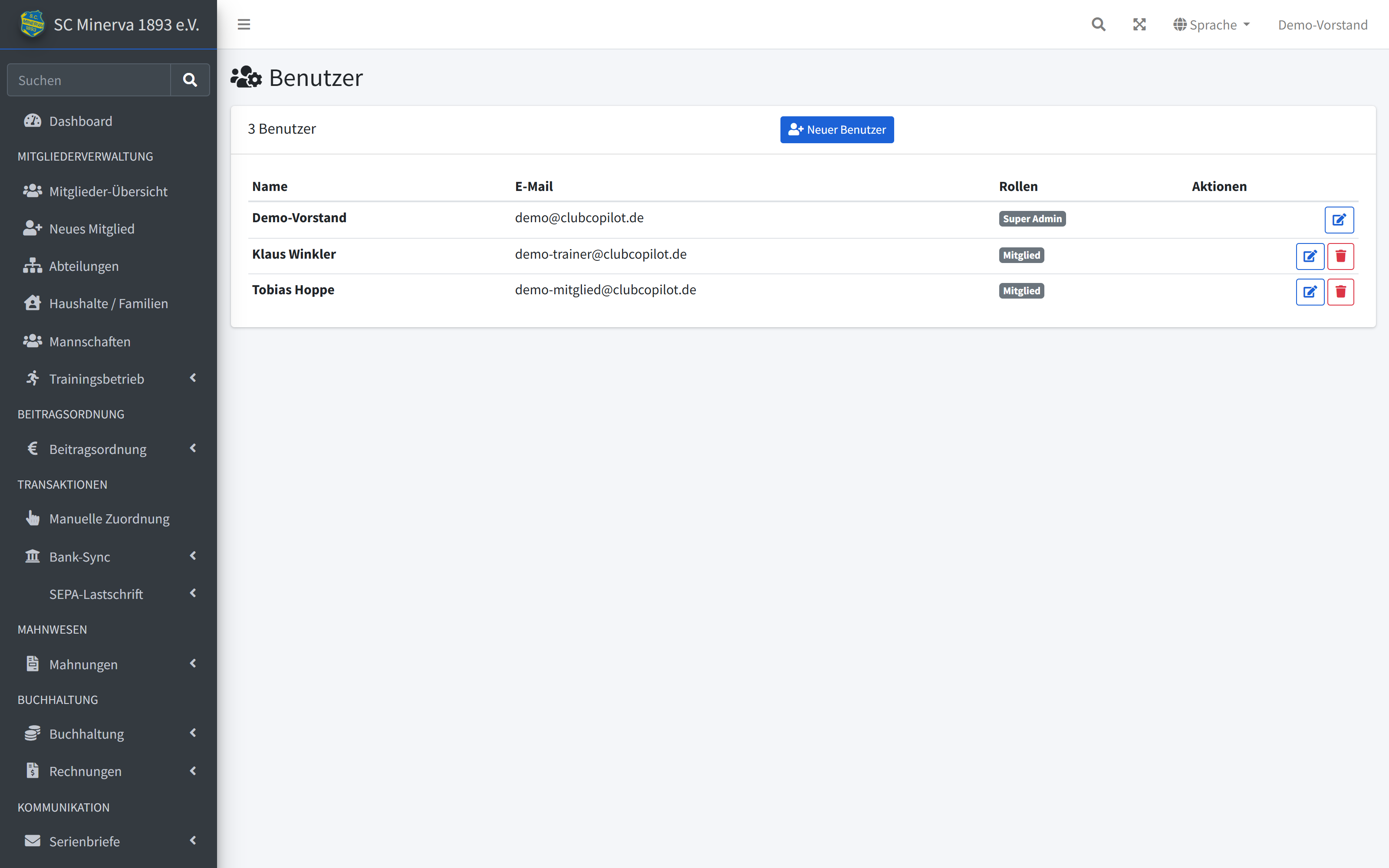Click the Demo-Vorstand name in table
The height and width of the screenshot is (868, 1389).
299,217
